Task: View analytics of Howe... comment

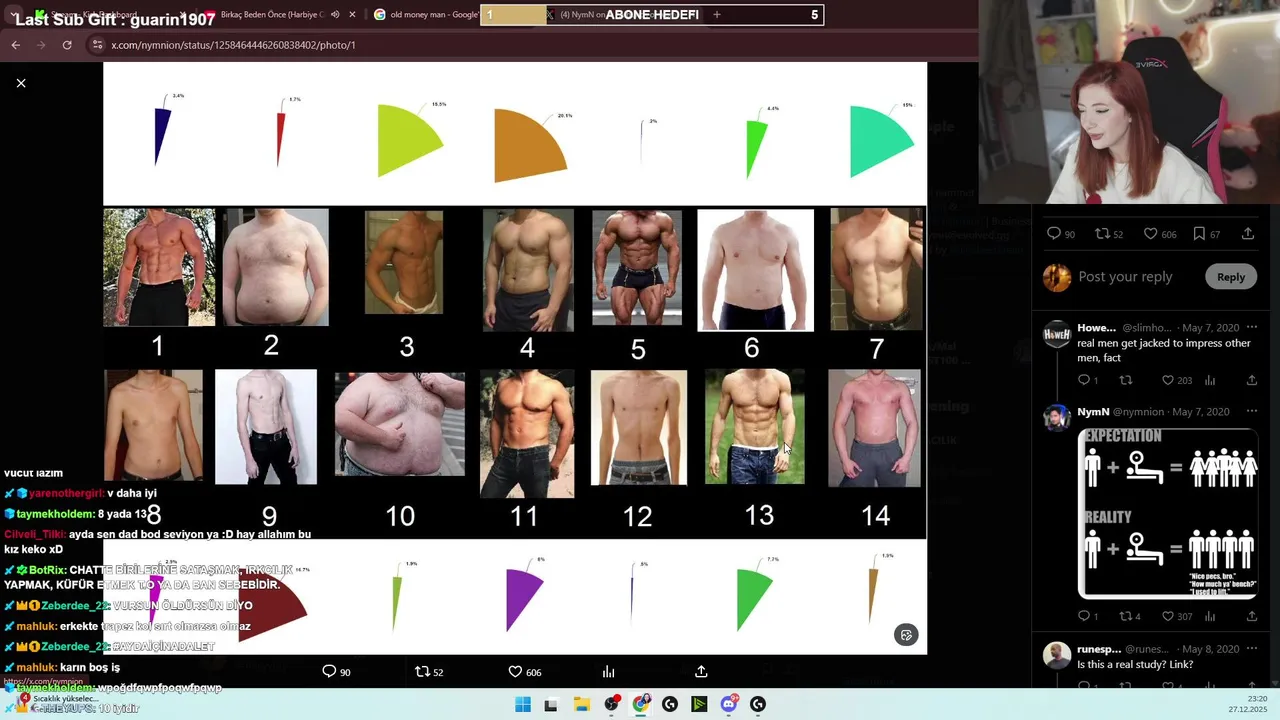Action: [x=1210, y=380]
